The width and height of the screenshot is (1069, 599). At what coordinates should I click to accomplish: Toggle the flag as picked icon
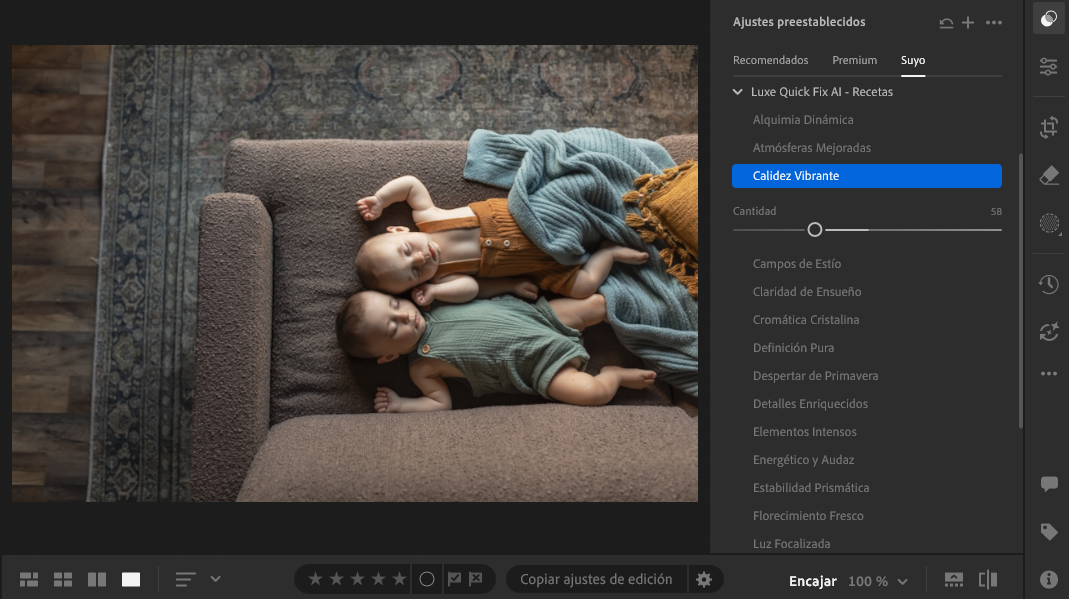455,579
